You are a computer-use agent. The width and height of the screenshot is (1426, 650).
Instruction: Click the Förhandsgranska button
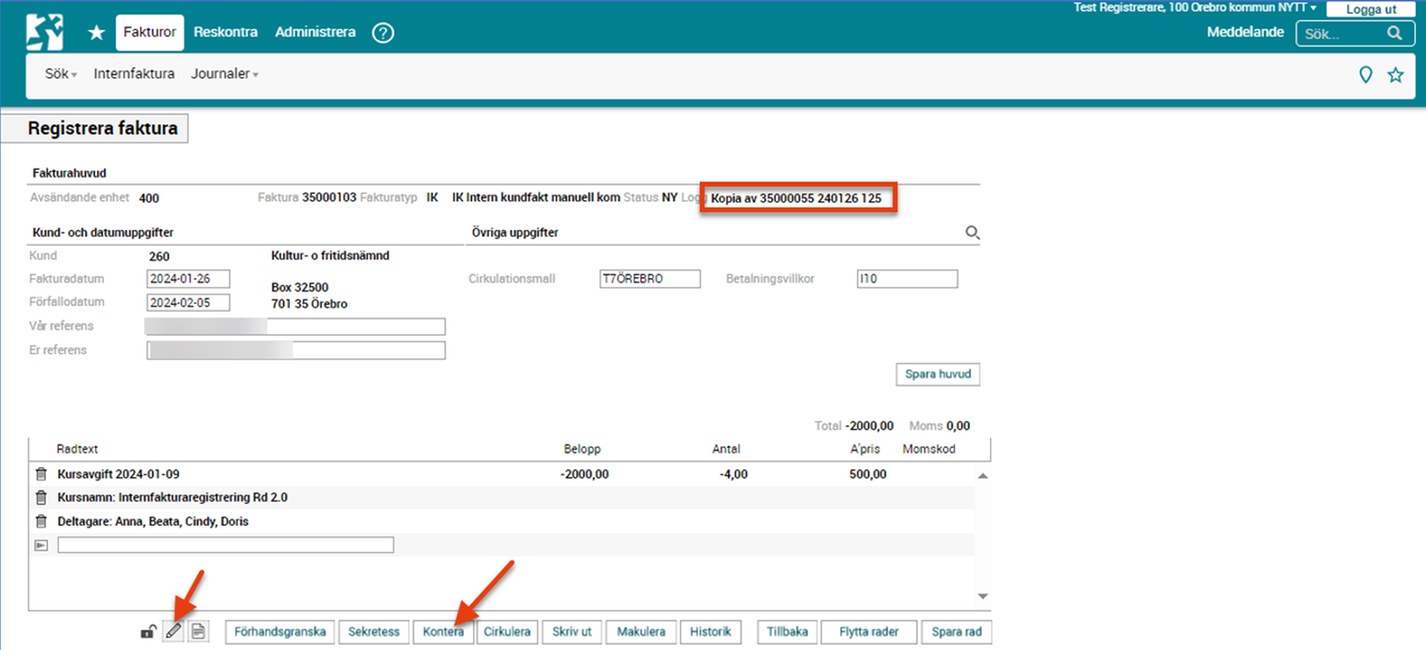coord(280,632)
